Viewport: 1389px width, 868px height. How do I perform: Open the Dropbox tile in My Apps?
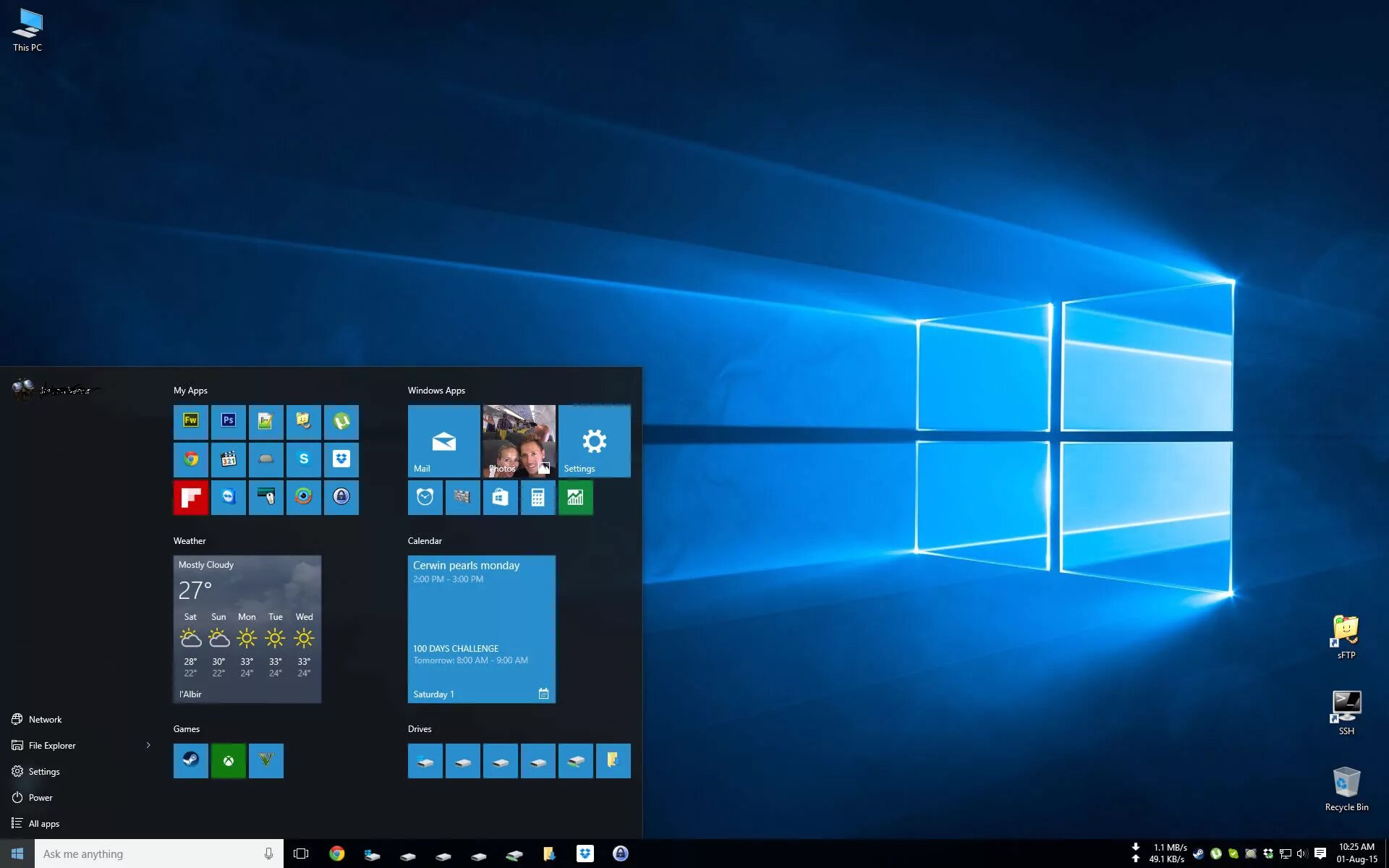(341, 459)
